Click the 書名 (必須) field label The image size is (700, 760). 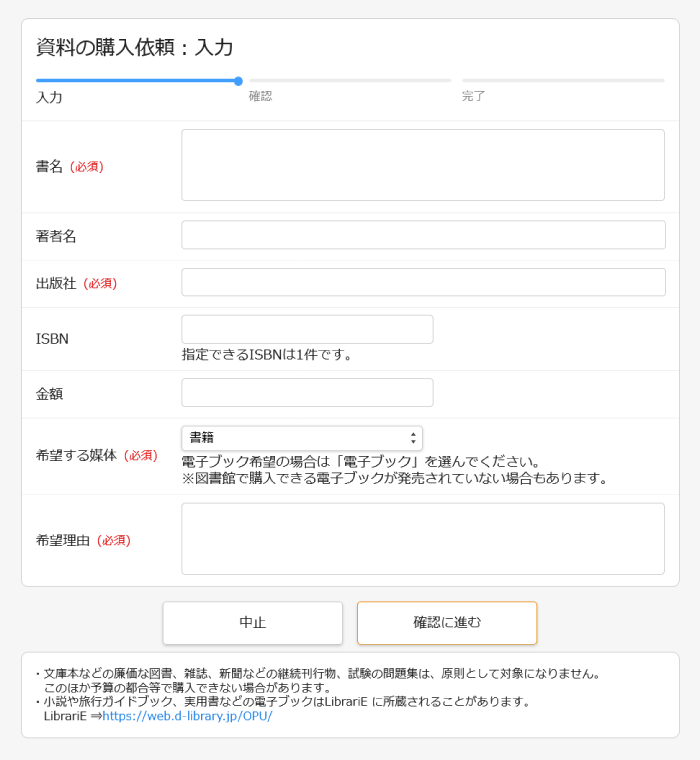[x=69, y=166]
